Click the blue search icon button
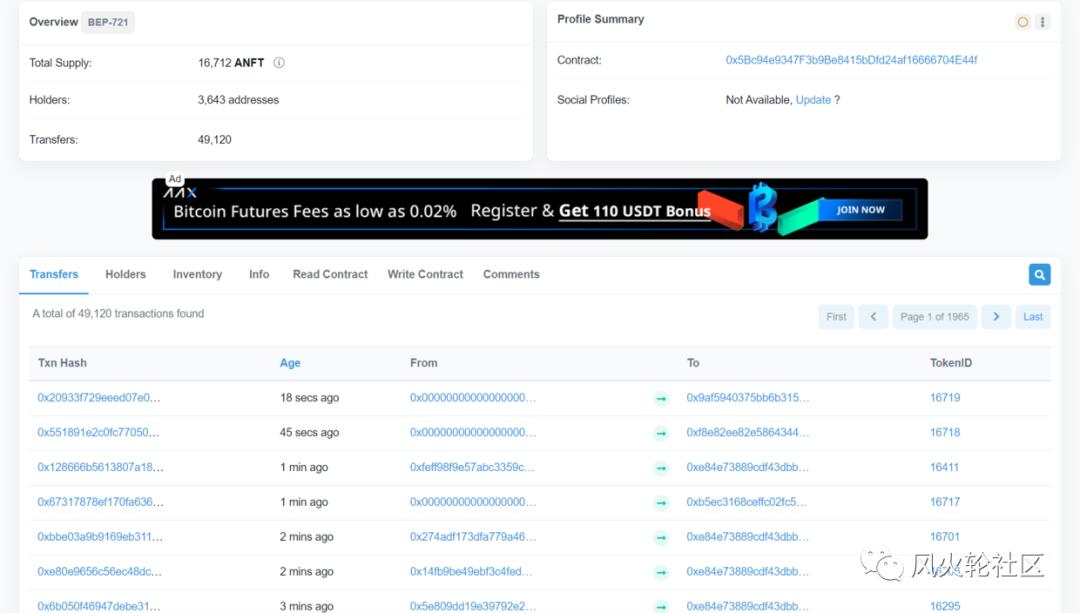Viewport: 1080px width, 613px height. [x=1039, y=275]
